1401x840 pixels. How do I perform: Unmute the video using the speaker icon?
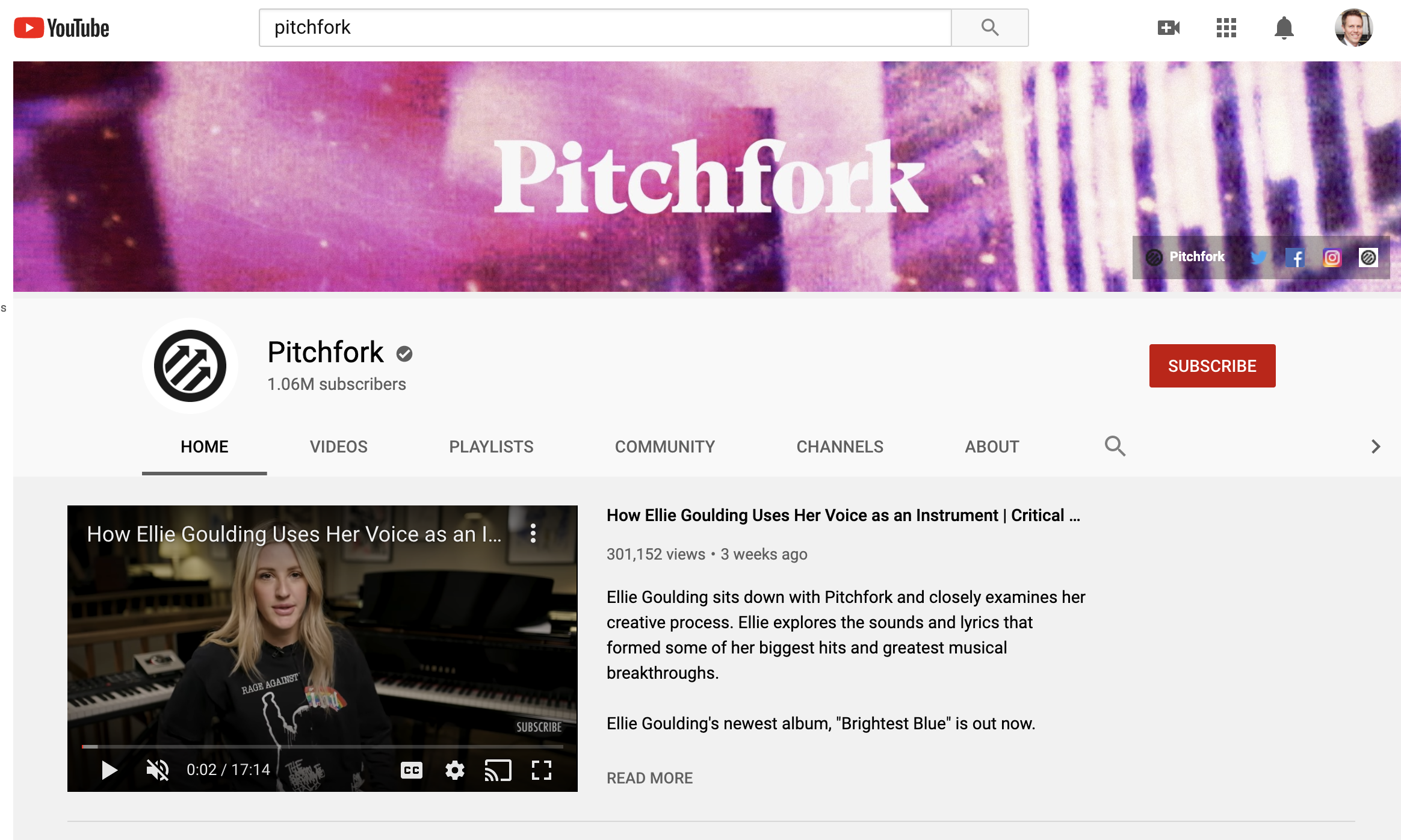[158, 770]
